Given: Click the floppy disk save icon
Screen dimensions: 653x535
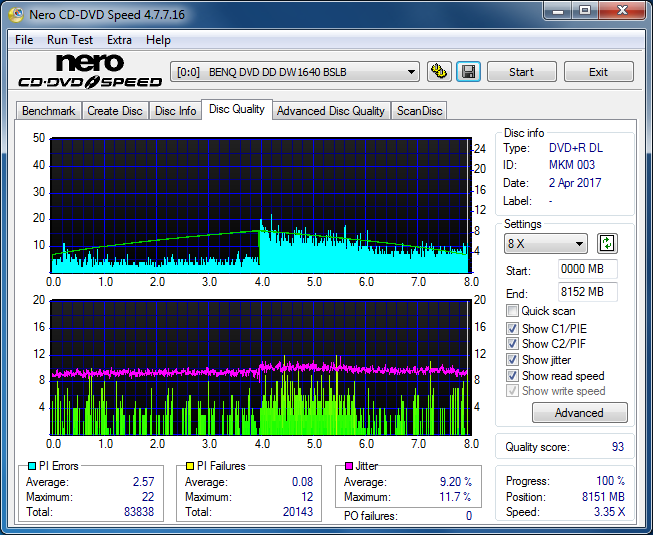Looking at the screenshot, I should [x=469, y=72].
